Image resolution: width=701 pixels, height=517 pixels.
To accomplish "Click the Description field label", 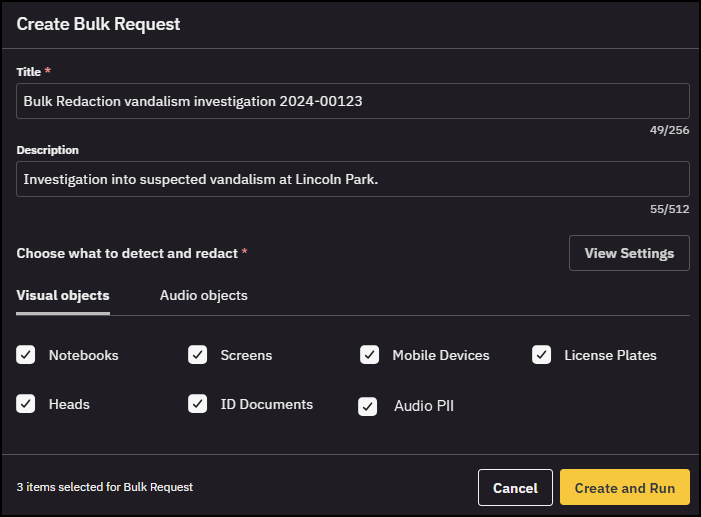I will point(47,150).
